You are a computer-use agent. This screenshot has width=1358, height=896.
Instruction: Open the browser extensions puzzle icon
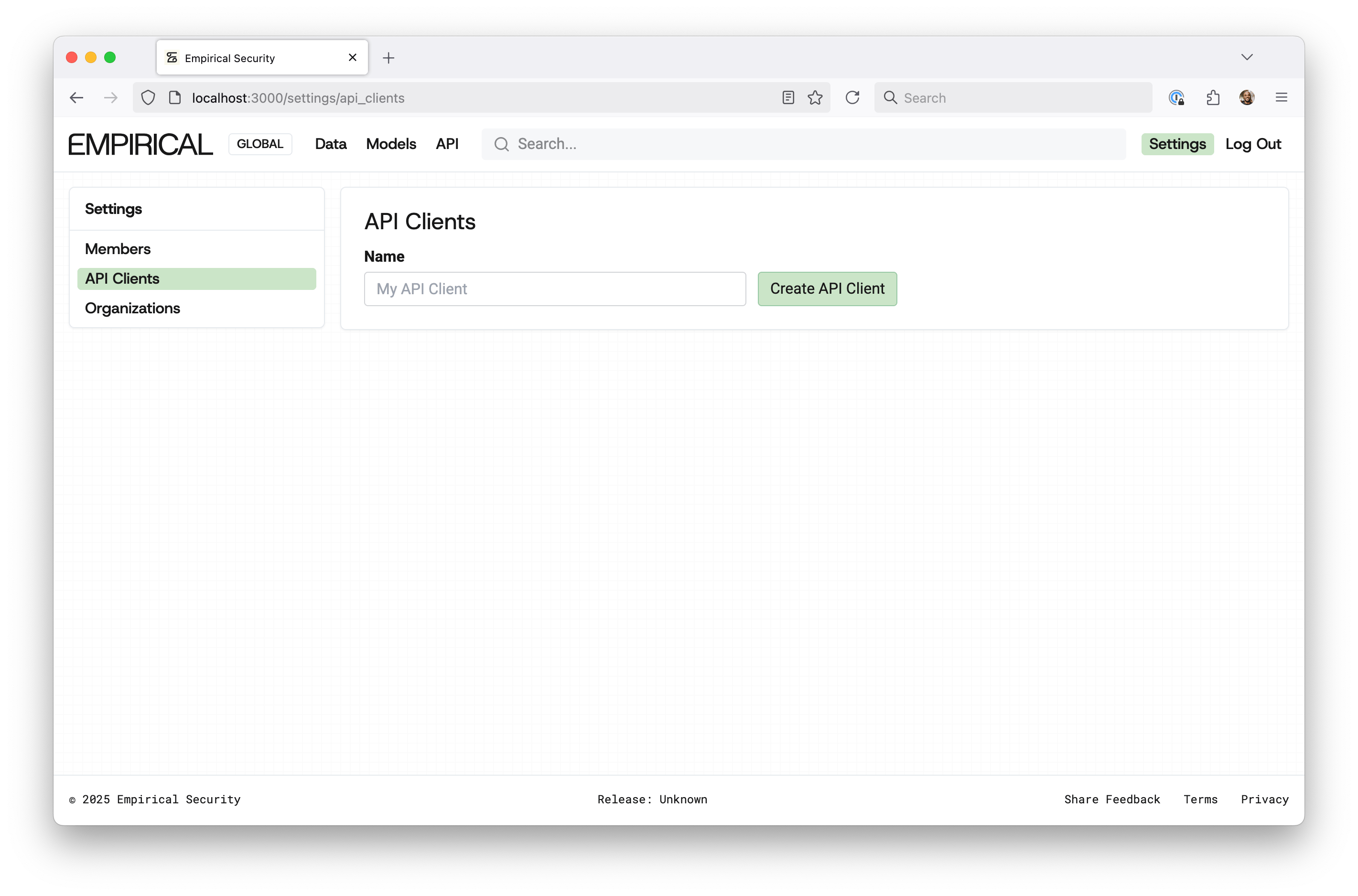(x=1213, y=97)
